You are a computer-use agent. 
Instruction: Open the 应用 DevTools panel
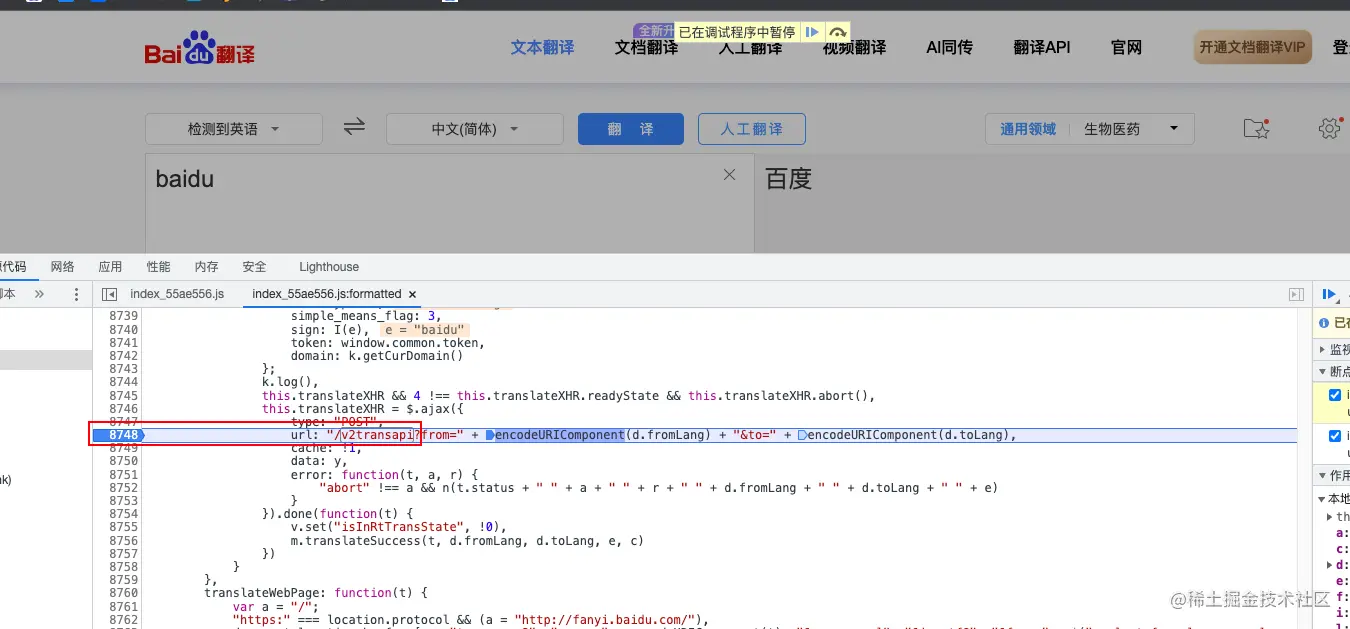[110, 267]
